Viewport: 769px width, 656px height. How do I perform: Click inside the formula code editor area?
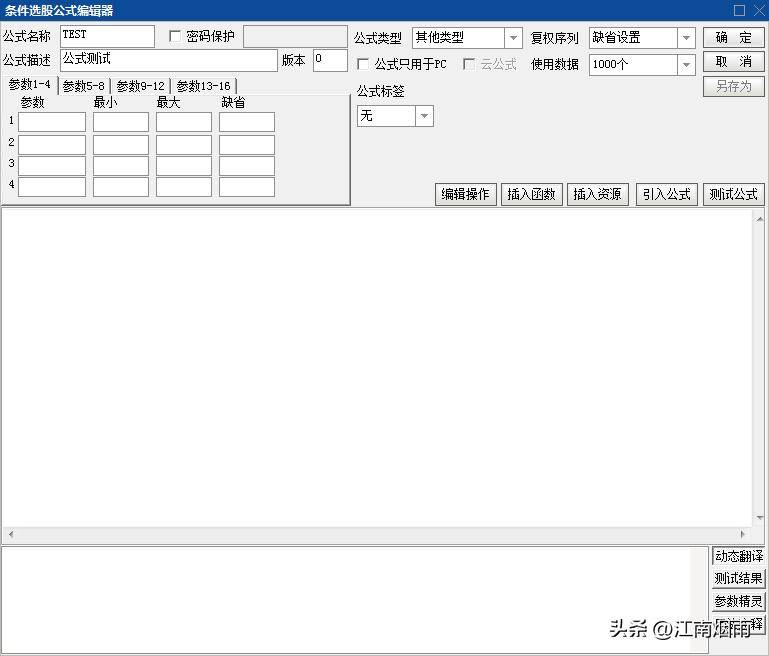(x=377, y=368)
